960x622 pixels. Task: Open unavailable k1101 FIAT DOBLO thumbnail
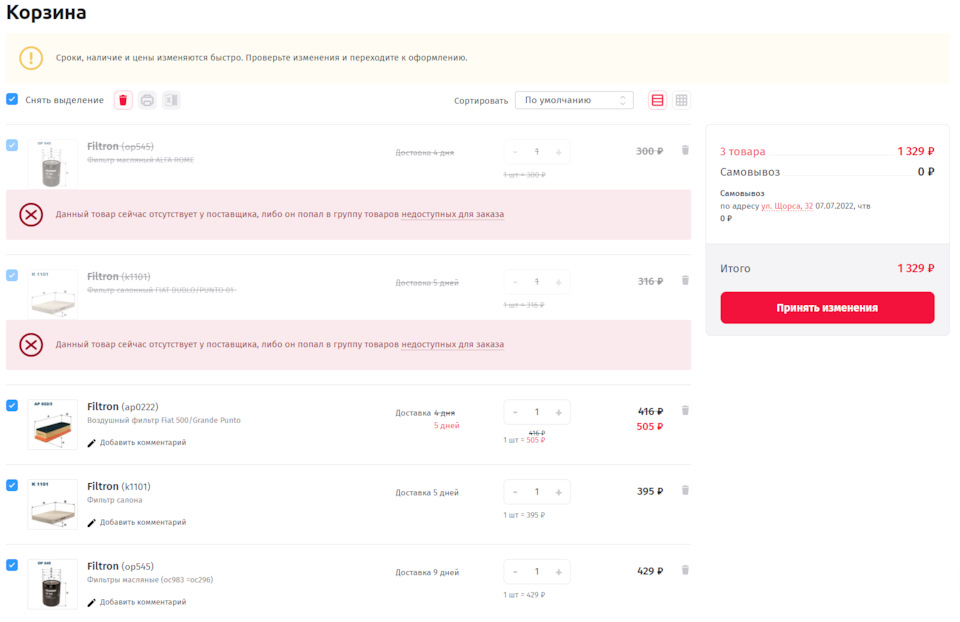[53, 294]
